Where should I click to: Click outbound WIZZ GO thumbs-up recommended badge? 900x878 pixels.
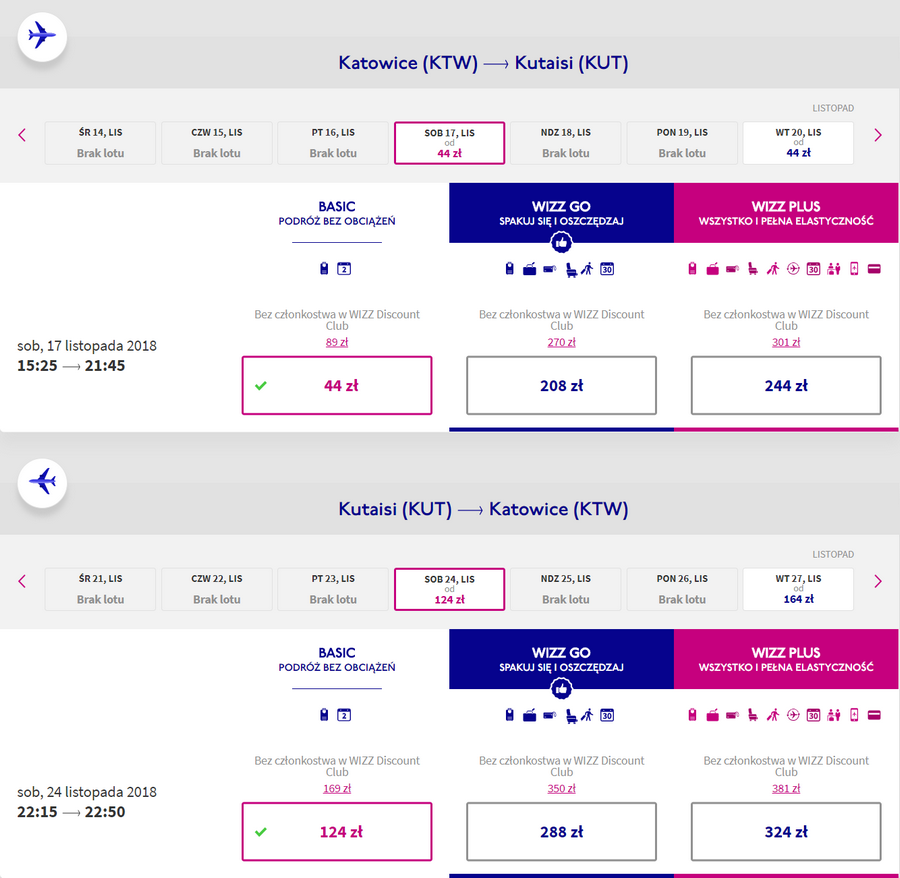(561, 243)
